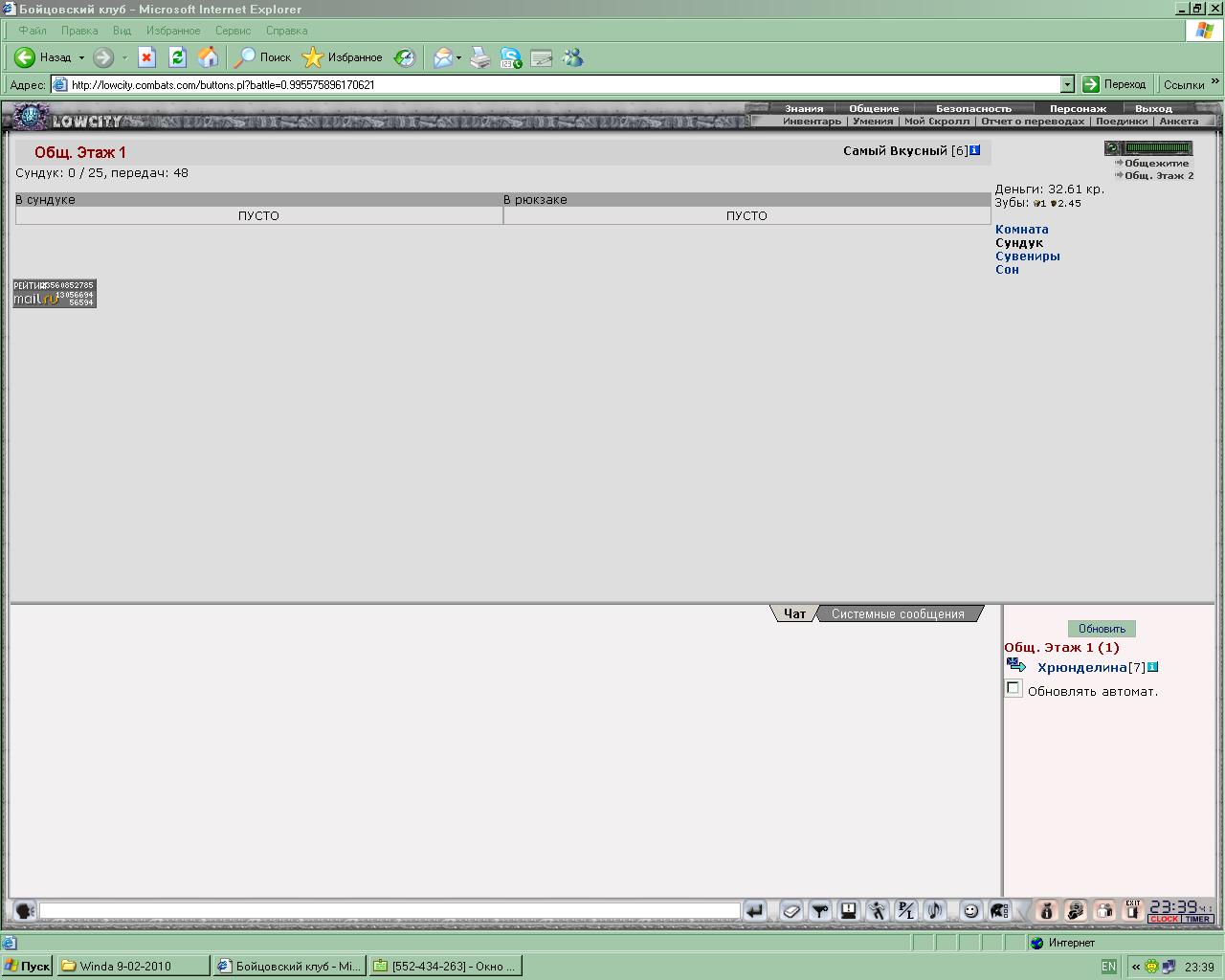1225x980 pixels.
Task: Open the Файл menu
Action: (33, 31)
